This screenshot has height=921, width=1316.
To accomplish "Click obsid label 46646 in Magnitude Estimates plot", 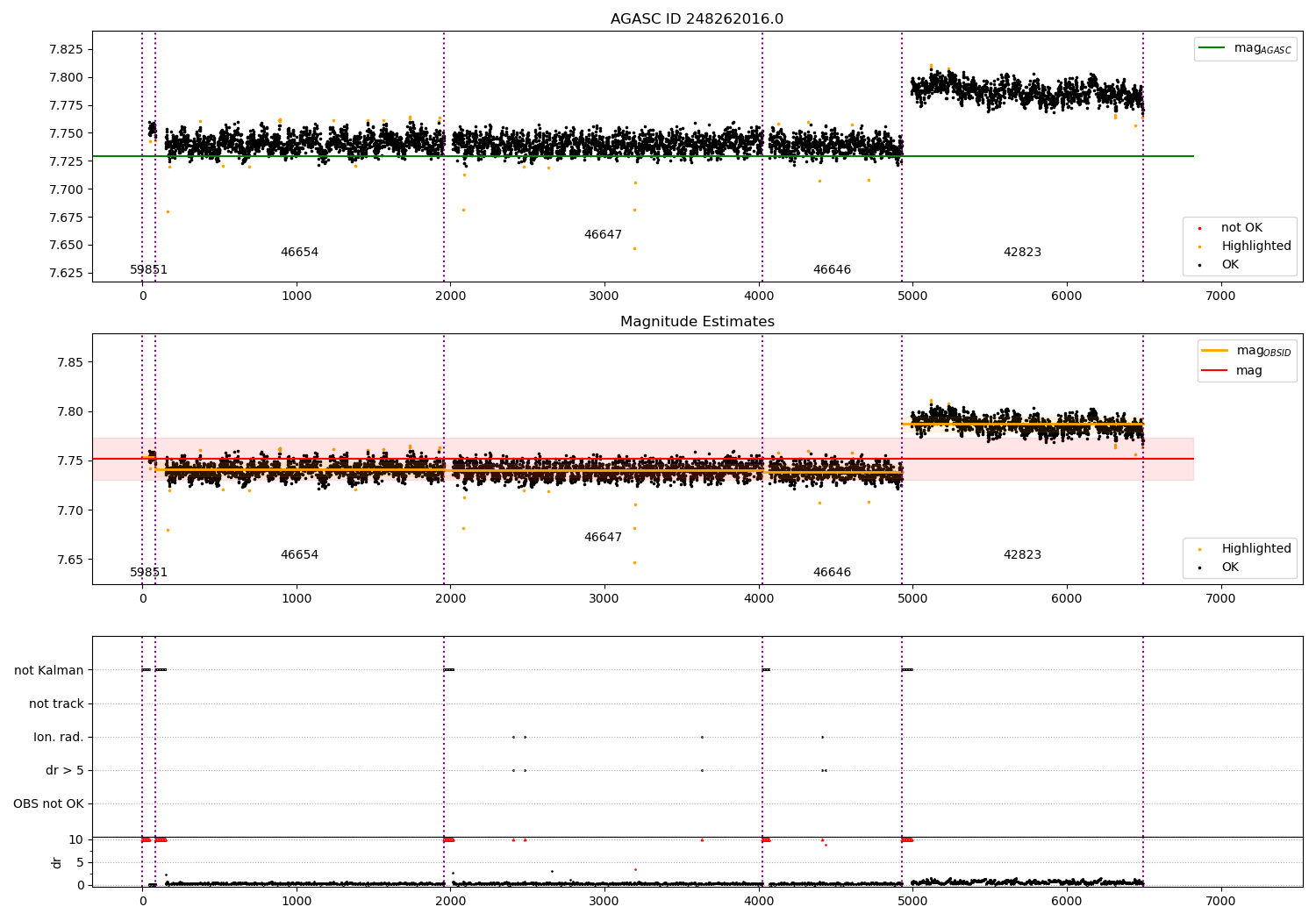I will click(832, 573).
